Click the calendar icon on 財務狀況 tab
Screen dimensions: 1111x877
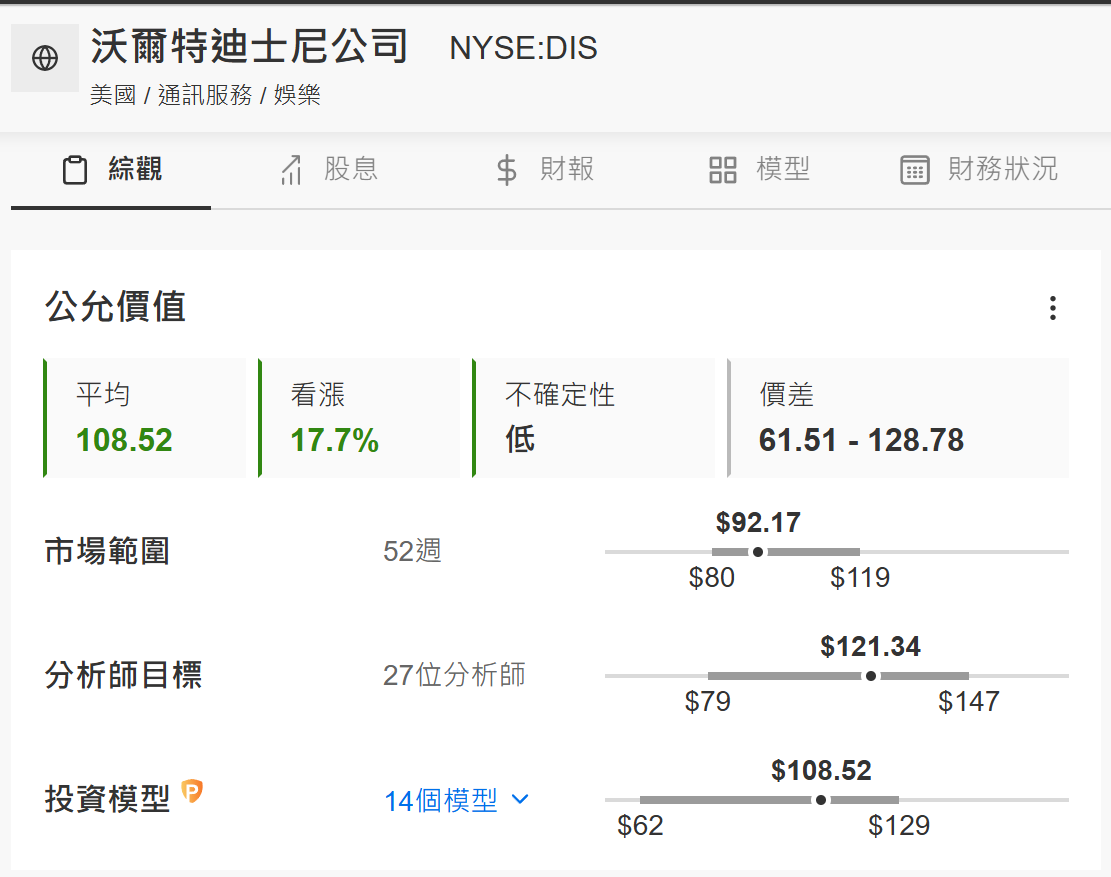pos(915,170)
